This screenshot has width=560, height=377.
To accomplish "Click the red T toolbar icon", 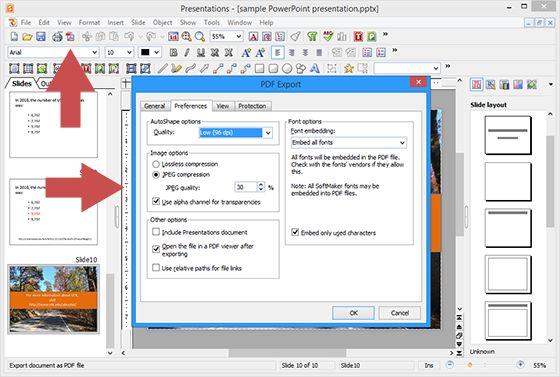I will 358,36.
